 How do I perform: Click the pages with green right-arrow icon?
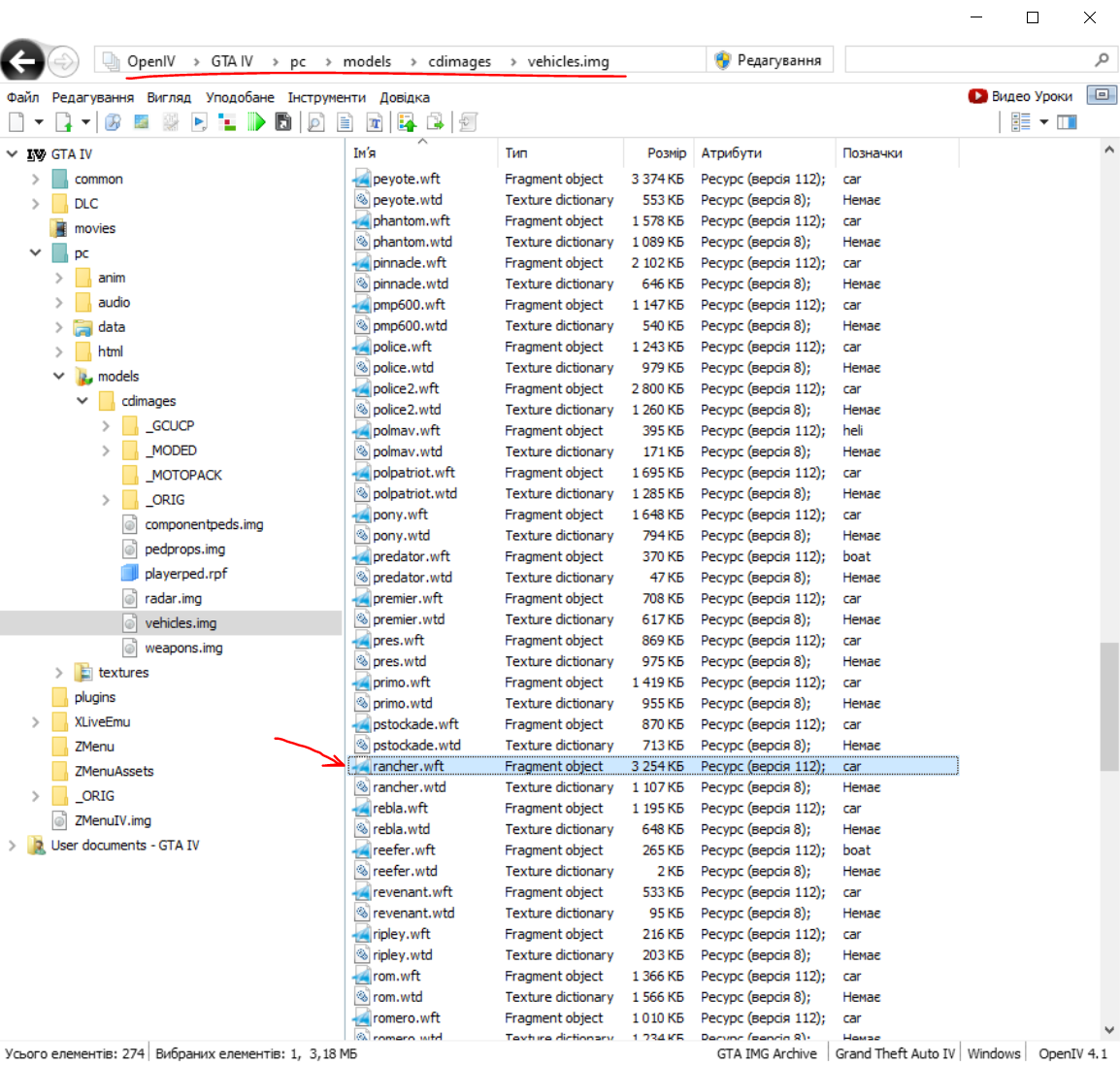pyautogui.click(x=435, y=122)
